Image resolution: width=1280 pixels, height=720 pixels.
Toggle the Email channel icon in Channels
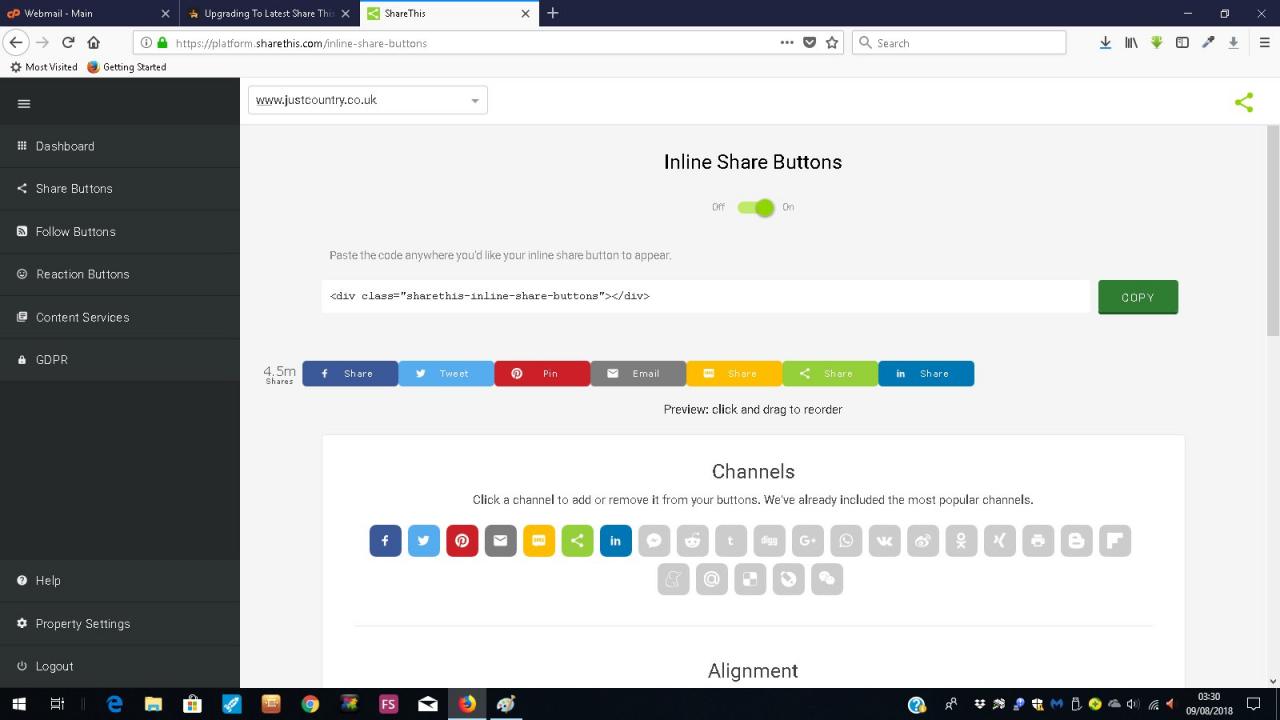pos(500,541)
